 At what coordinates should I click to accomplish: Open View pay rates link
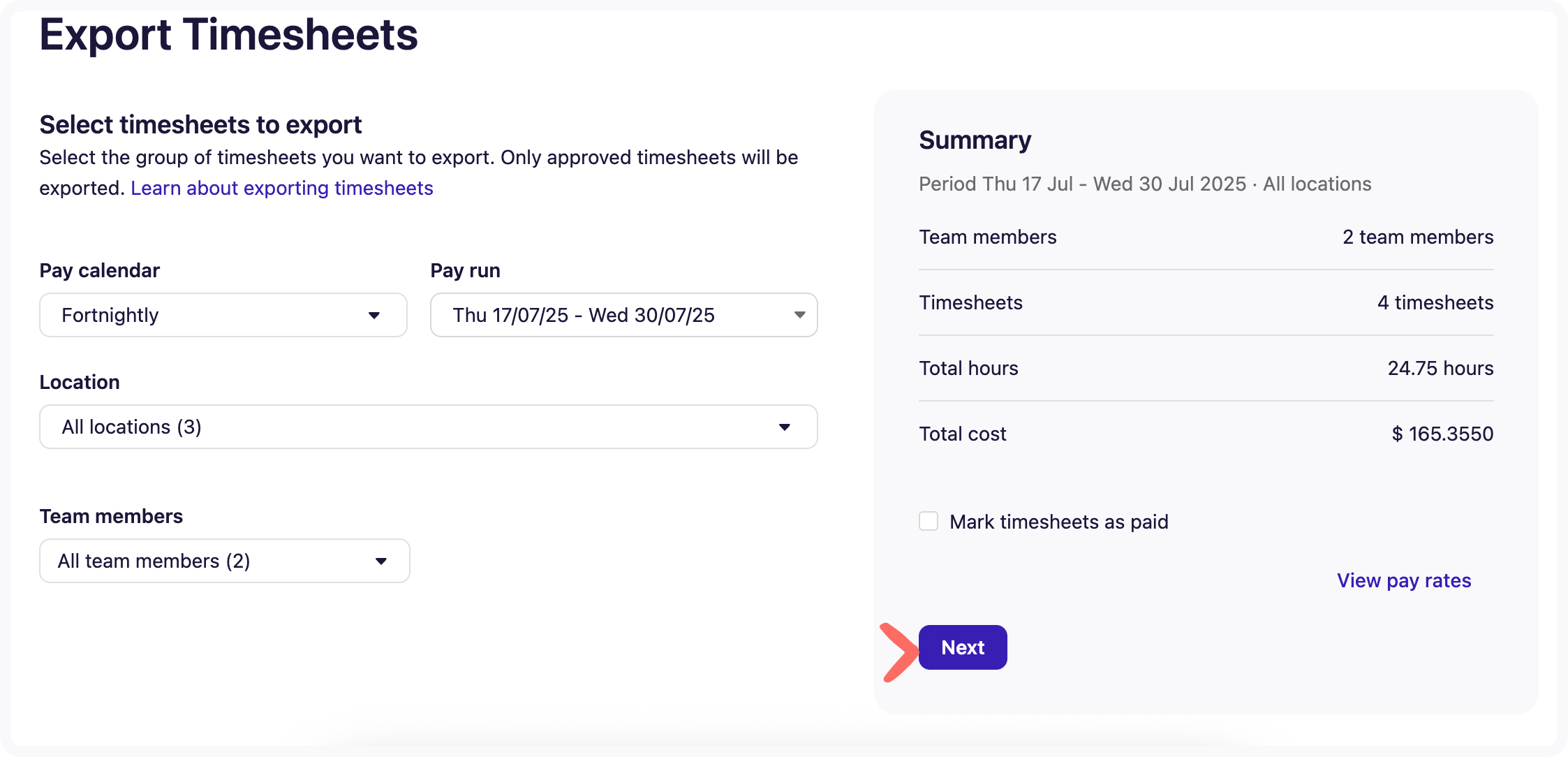[1403, 580]
